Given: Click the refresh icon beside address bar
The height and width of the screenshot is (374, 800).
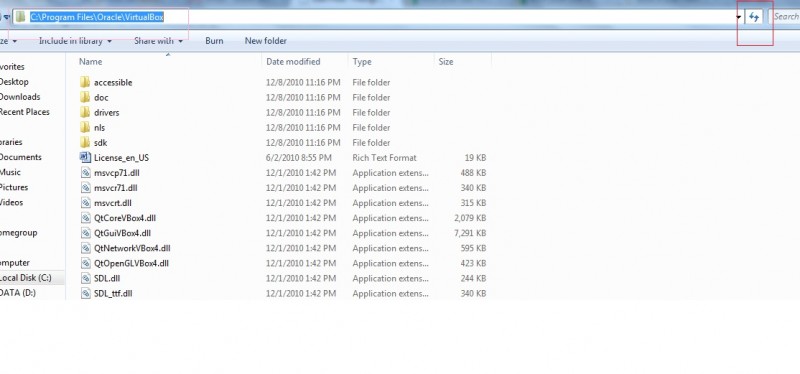Looking at the screenshot, I should (754, 17).
